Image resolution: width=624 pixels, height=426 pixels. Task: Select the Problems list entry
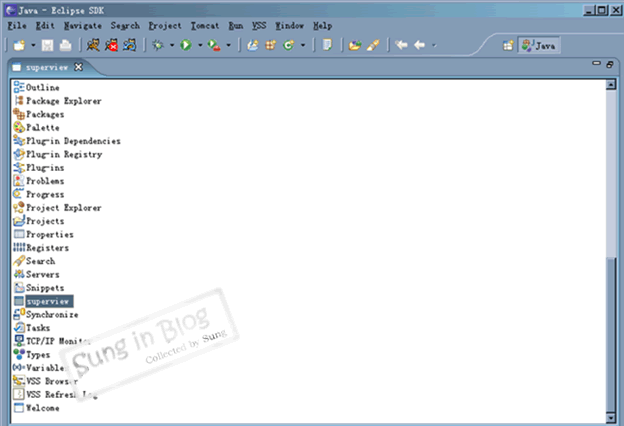click(39, 181)
